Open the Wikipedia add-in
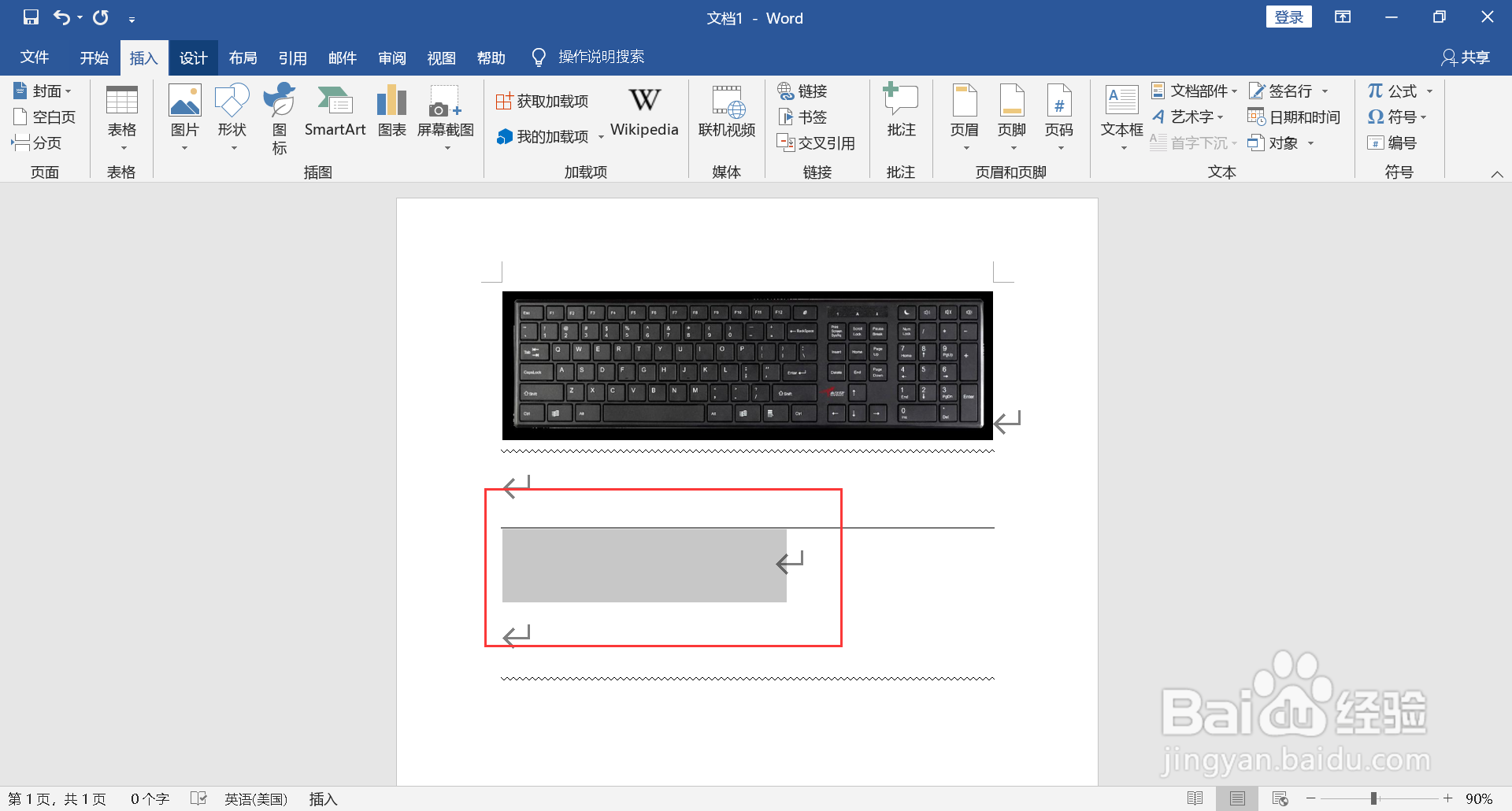The width and height of the screenshot is (1512, 811). (x=644, y=112)
